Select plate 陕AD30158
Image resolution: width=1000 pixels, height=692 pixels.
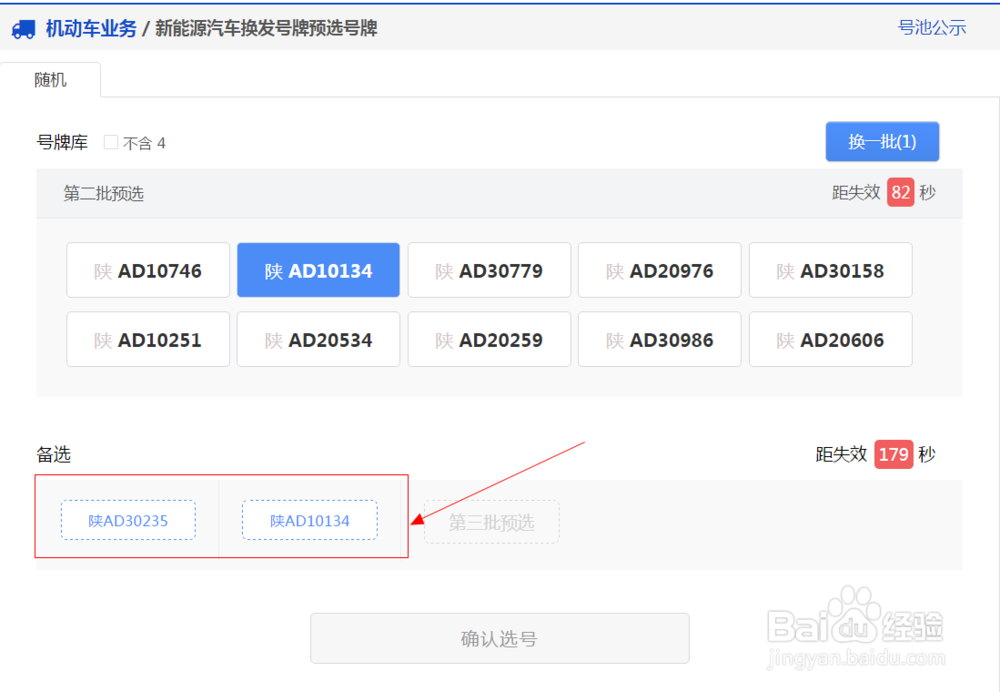tap(830, 270)
